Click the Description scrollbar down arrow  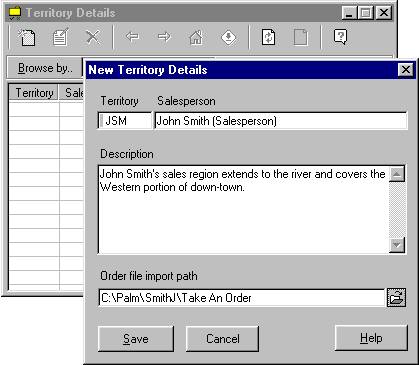point(397,245)
